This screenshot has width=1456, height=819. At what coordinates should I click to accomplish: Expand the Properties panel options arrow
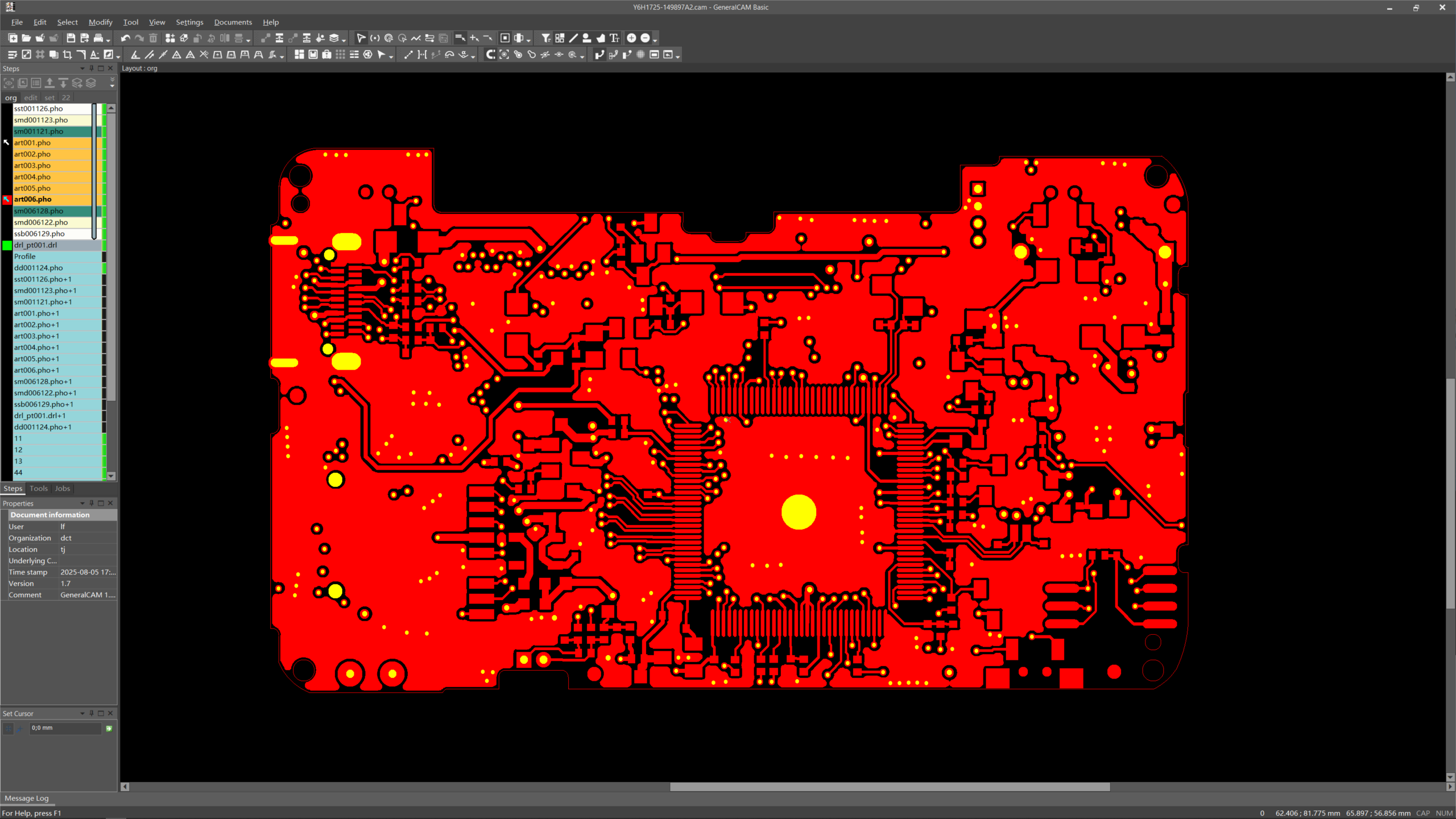click(82, 503)
